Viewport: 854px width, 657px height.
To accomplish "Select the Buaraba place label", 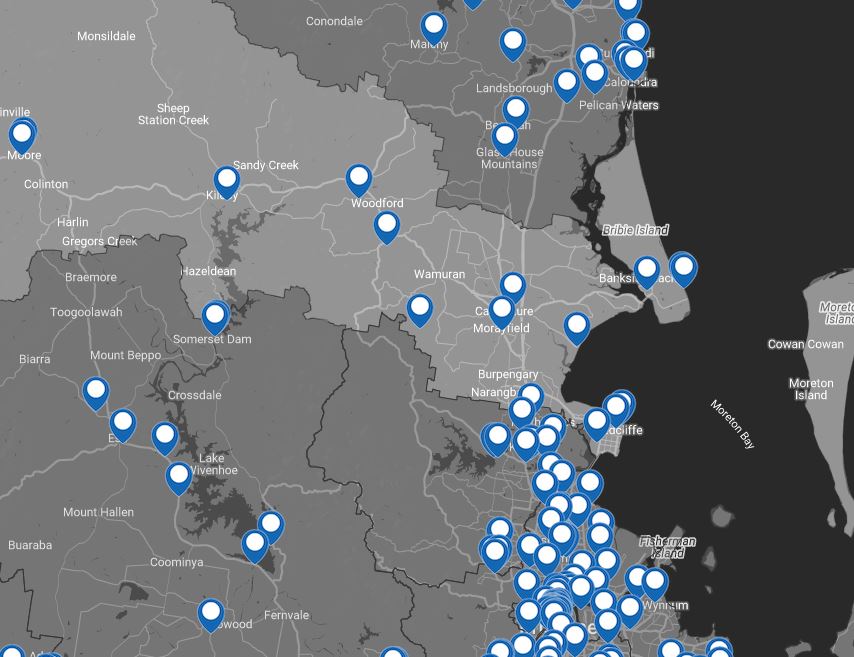I will click(x=30, y=545).
